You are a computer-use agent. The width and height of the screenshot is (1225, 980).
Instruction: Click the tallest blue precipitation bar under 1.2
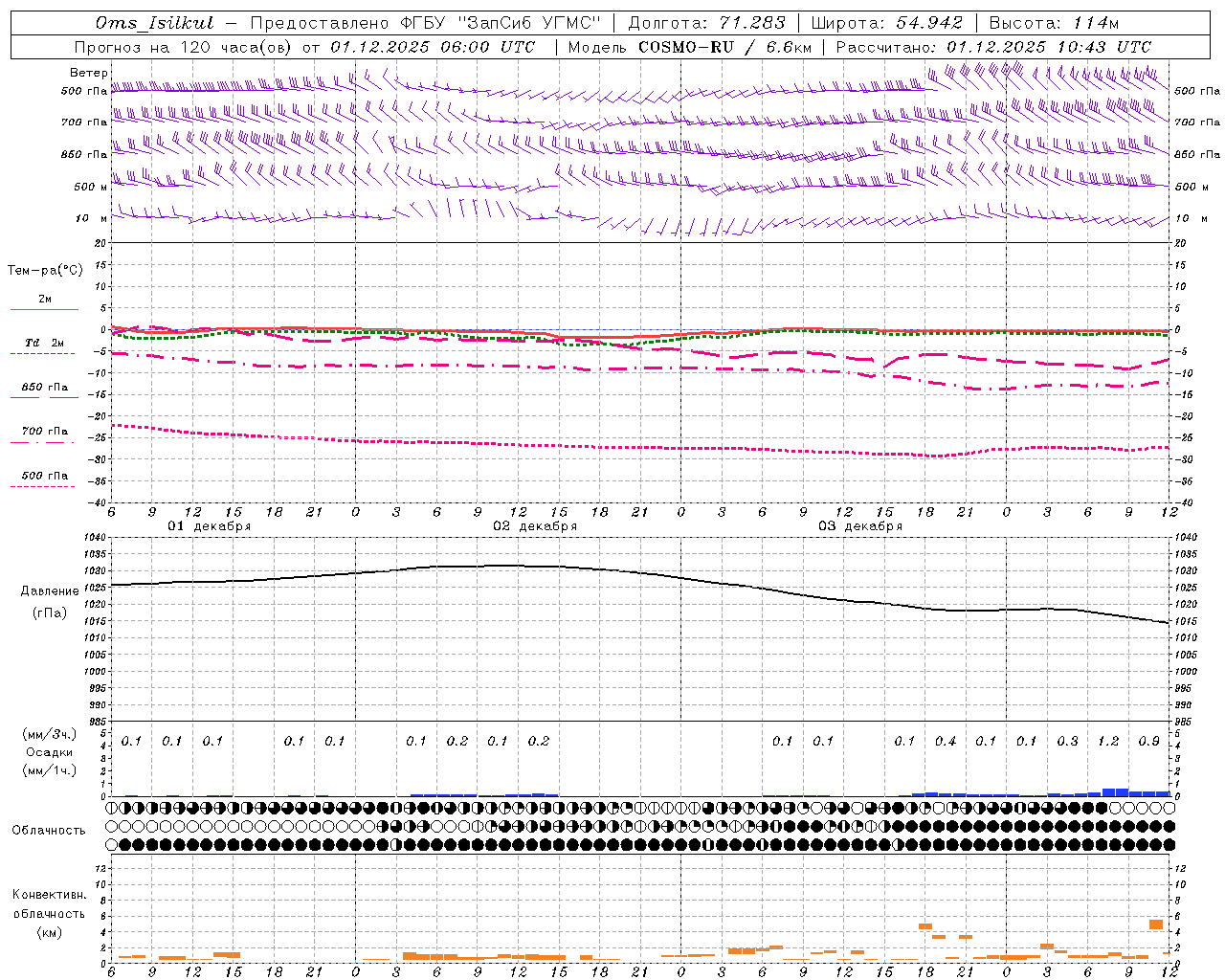[1115, 792]
